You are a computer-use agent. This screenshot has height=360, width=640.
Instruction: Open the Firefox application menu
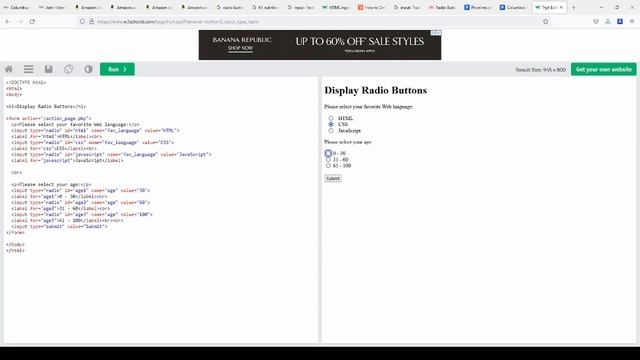632,21
